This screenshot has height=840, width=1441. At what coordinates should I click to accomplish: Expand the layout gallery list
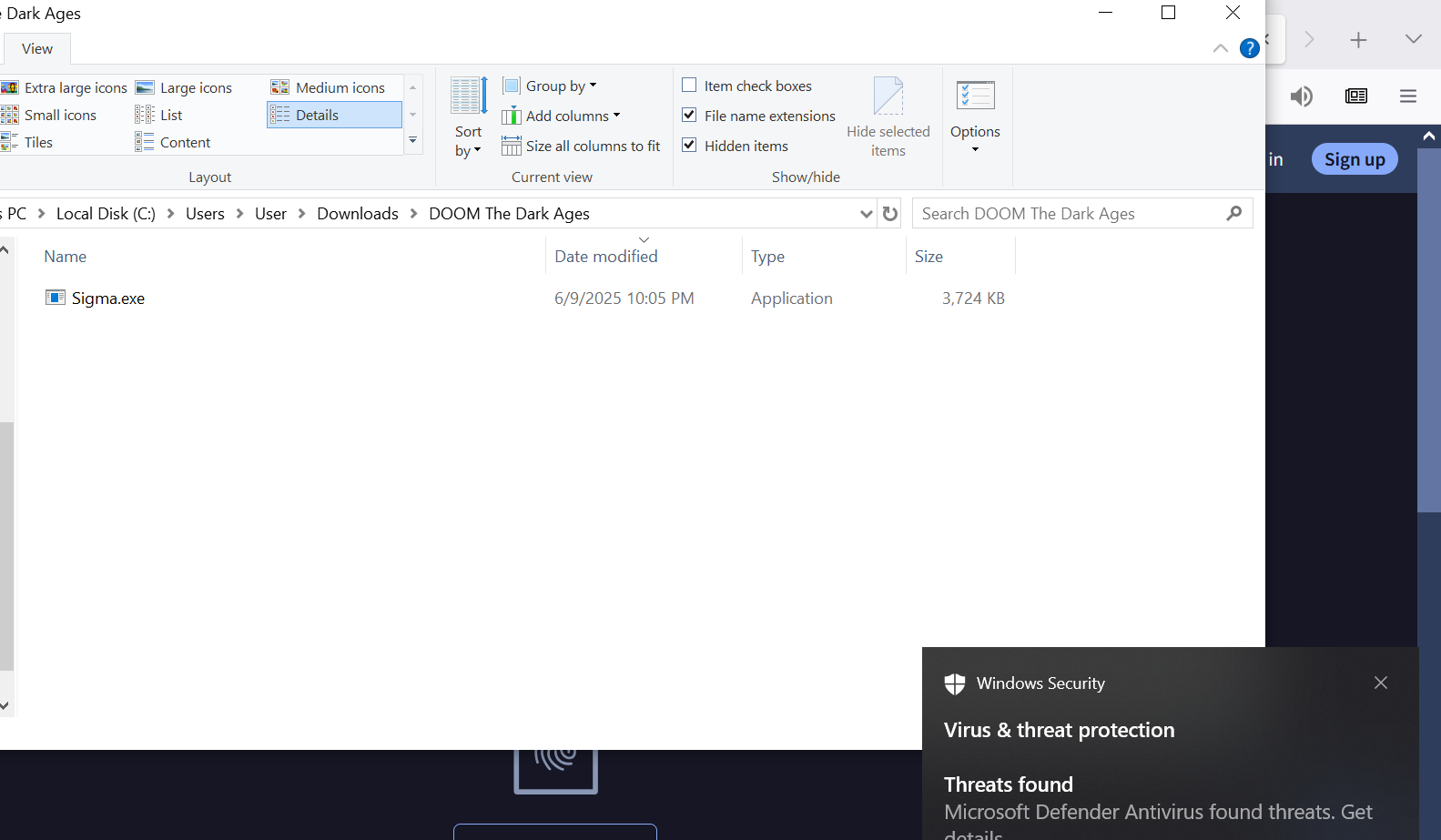click(413, 142)
